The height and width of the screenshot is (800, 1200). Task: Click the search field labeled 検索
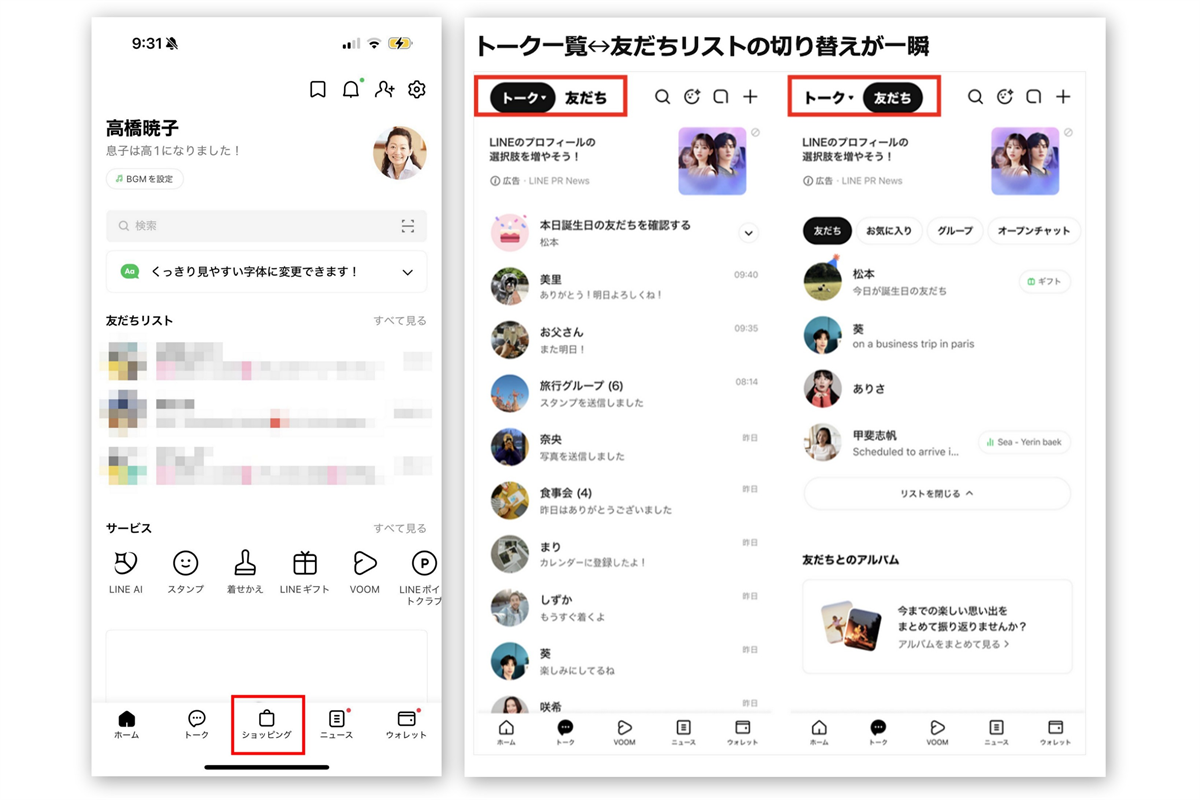point(266,226)
